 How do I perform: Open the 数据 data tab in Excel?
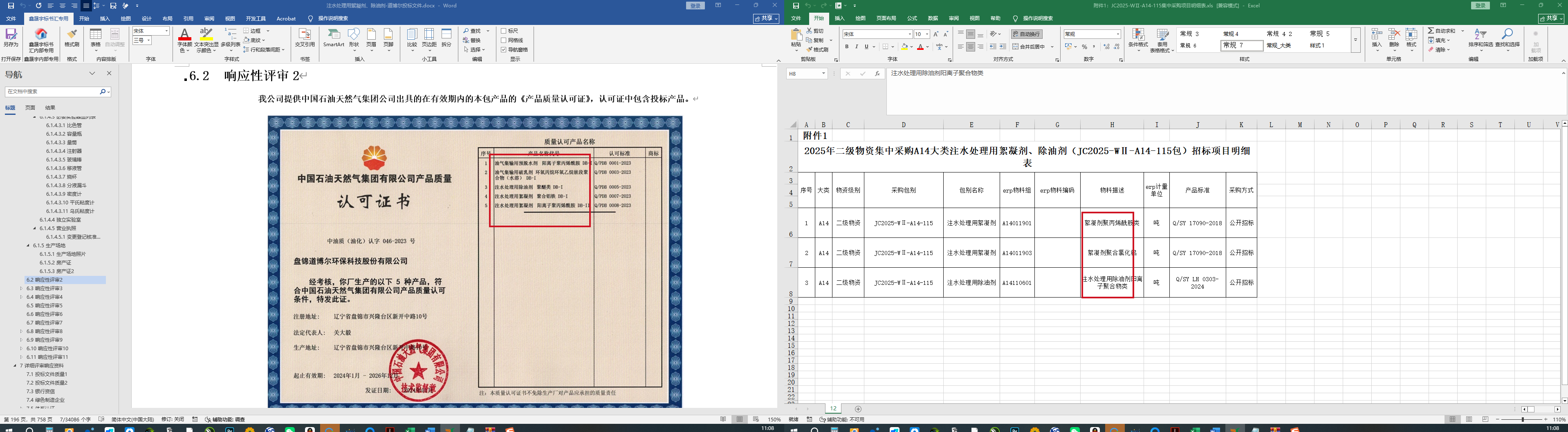933,19
